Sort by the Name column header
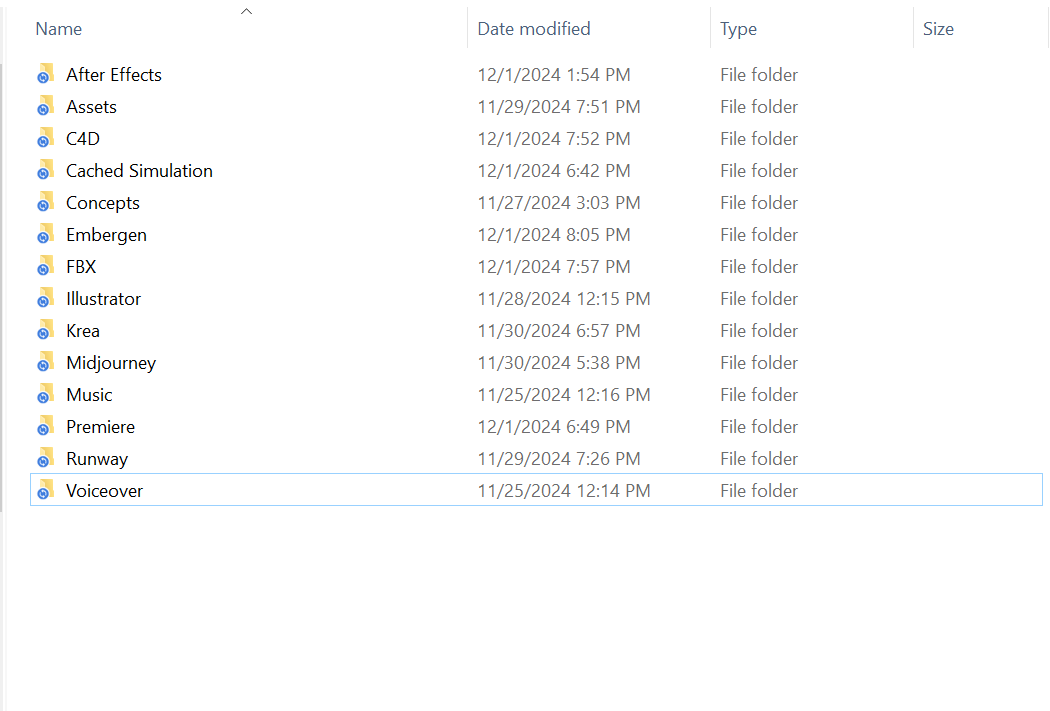Screen dimensions: 1050x711 [59, 29]
